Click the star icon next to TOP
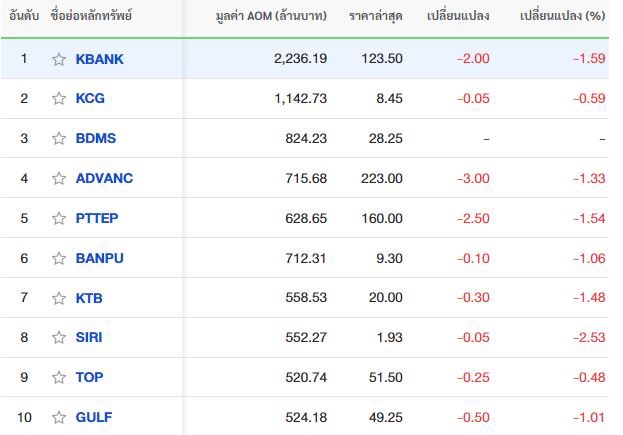The height and width of the screenshot is (435, 623). click(59, 377)
